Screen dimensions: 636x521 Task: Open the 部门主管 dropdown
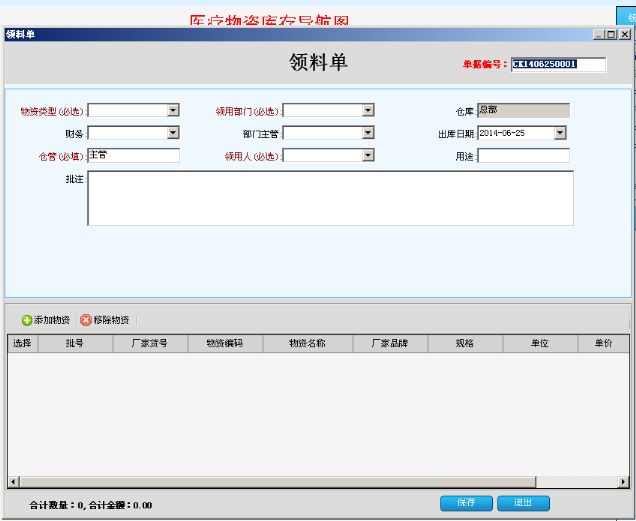click(x=368, y=133)
